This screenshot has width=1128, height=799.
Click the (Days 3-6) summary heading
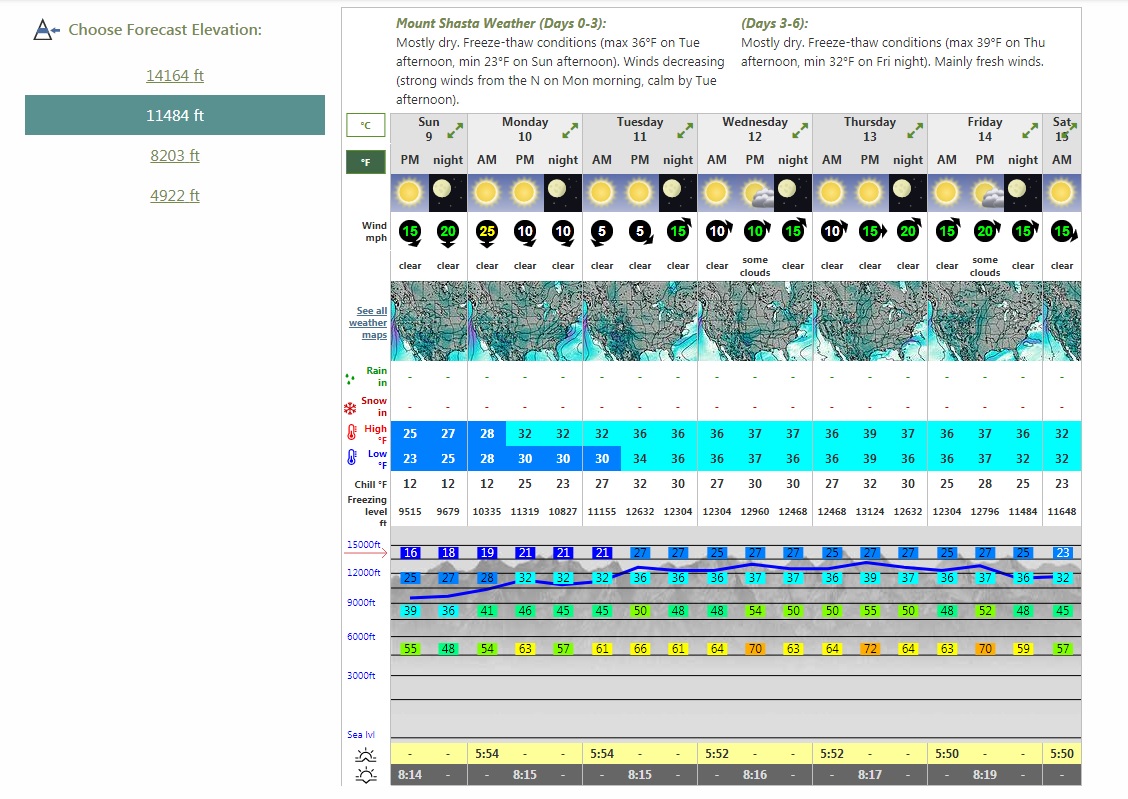[775, 24]
